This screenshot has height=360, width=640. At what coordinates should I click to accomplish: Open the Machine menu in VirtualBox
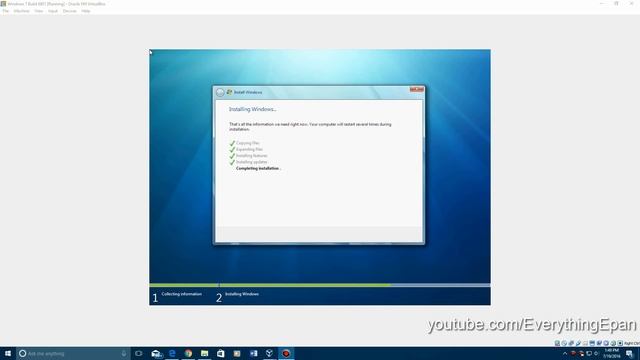[x=22, y=11]
